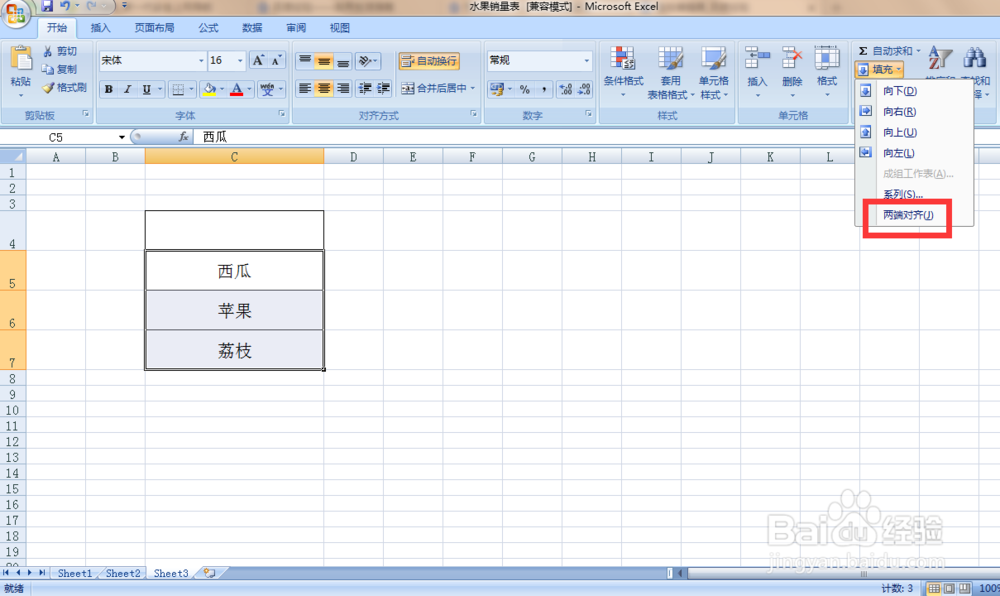This screenshot has width=1000, height=596.
Task: Switch to the Page Layout (页面布局) tab
Action: (x=154, y=28)
